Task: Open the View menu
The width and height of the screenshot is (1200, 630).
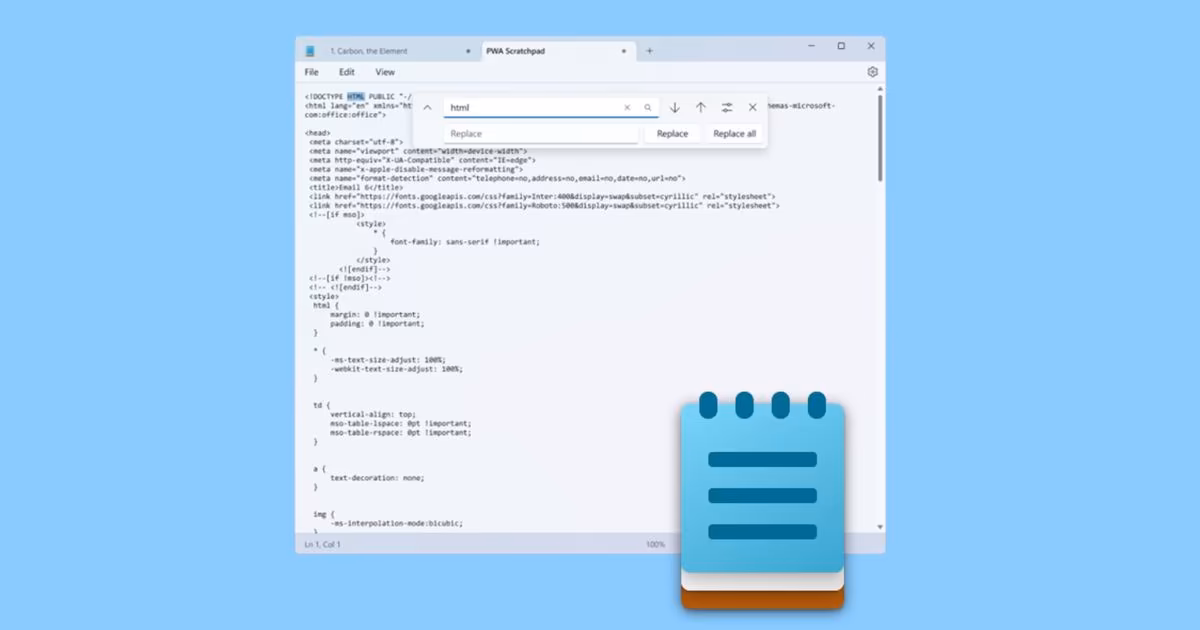Action: click(385, 72)
